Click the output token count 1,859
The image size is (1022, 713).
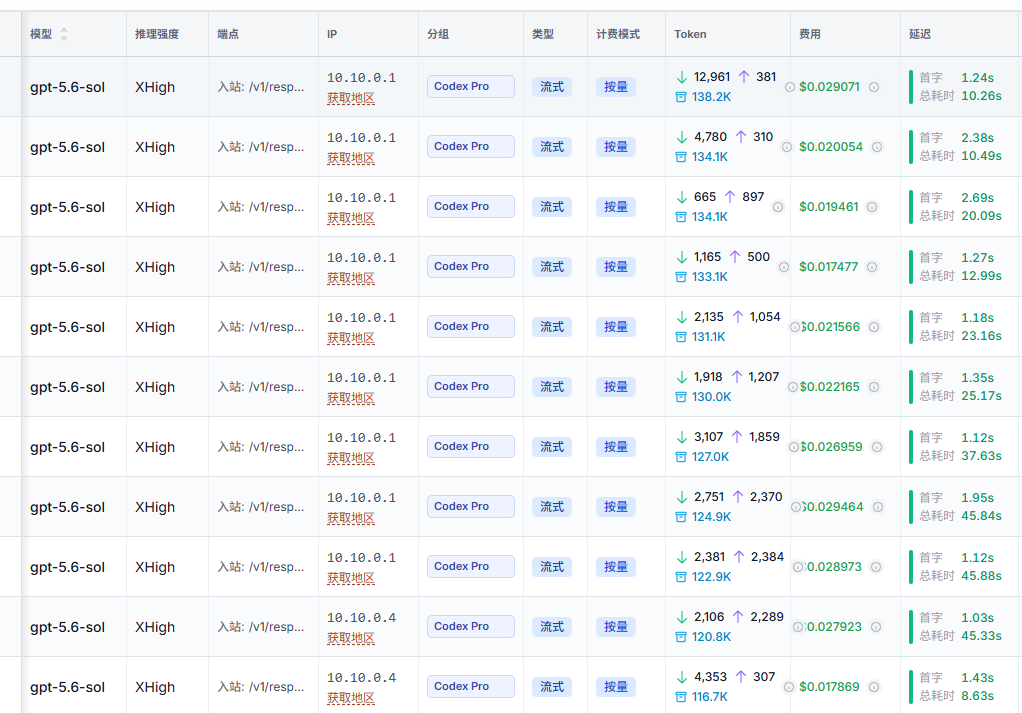pyautogui.click(x=764, y=437)
